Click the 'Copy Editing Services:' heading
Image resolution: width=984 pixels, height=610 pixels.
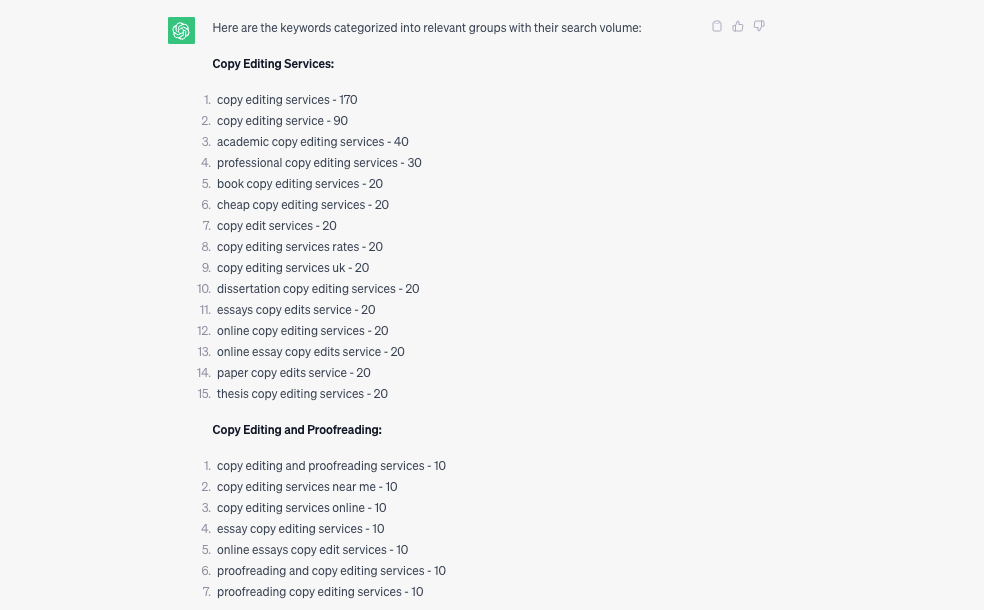[x=273, y=64]
